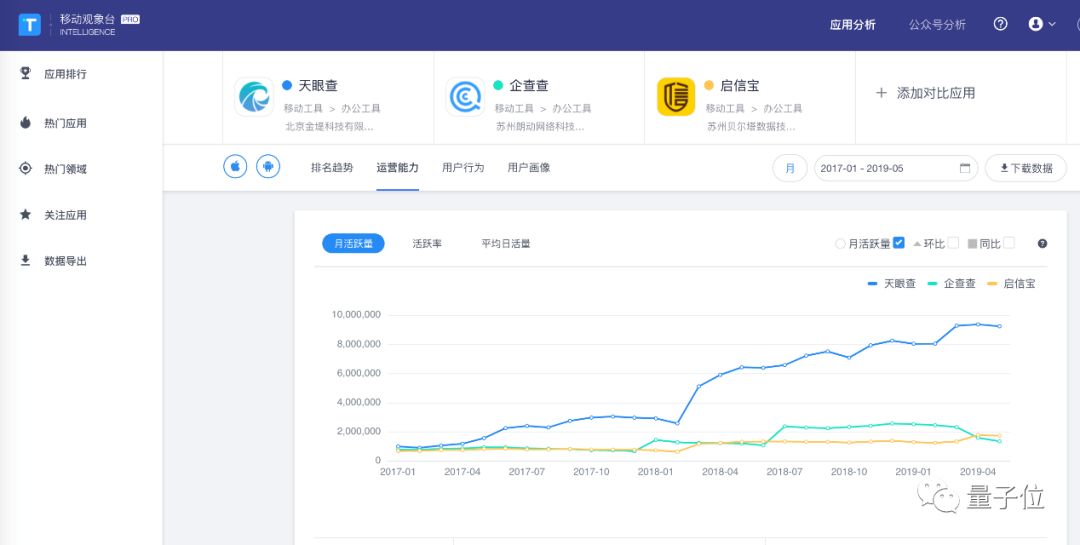Check the 同比 checkbox
The image size is (1080, 545).
click(x=1009, y=243)
